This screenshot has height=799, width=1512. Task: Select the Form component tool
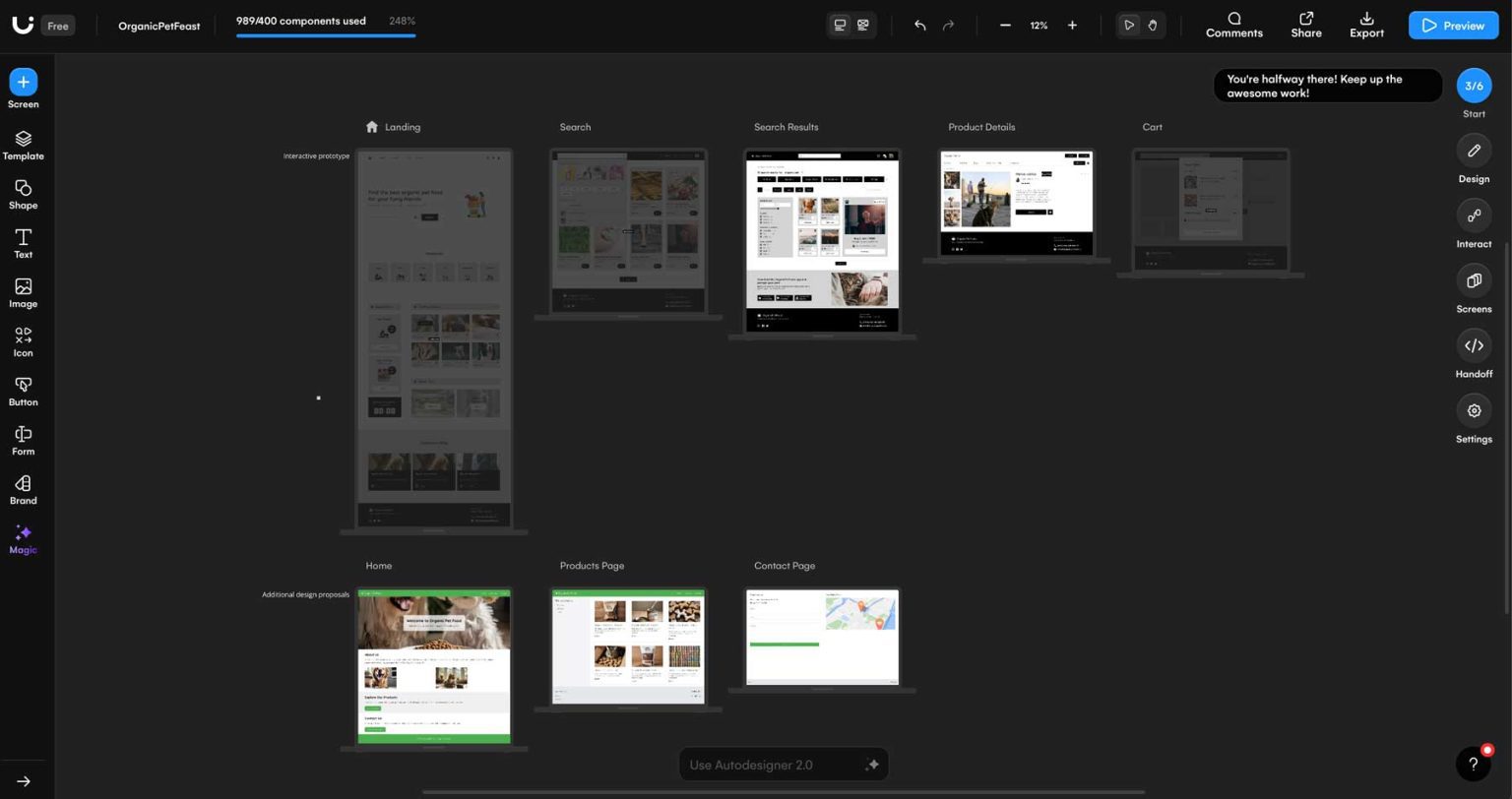click(x=23, y=440)
